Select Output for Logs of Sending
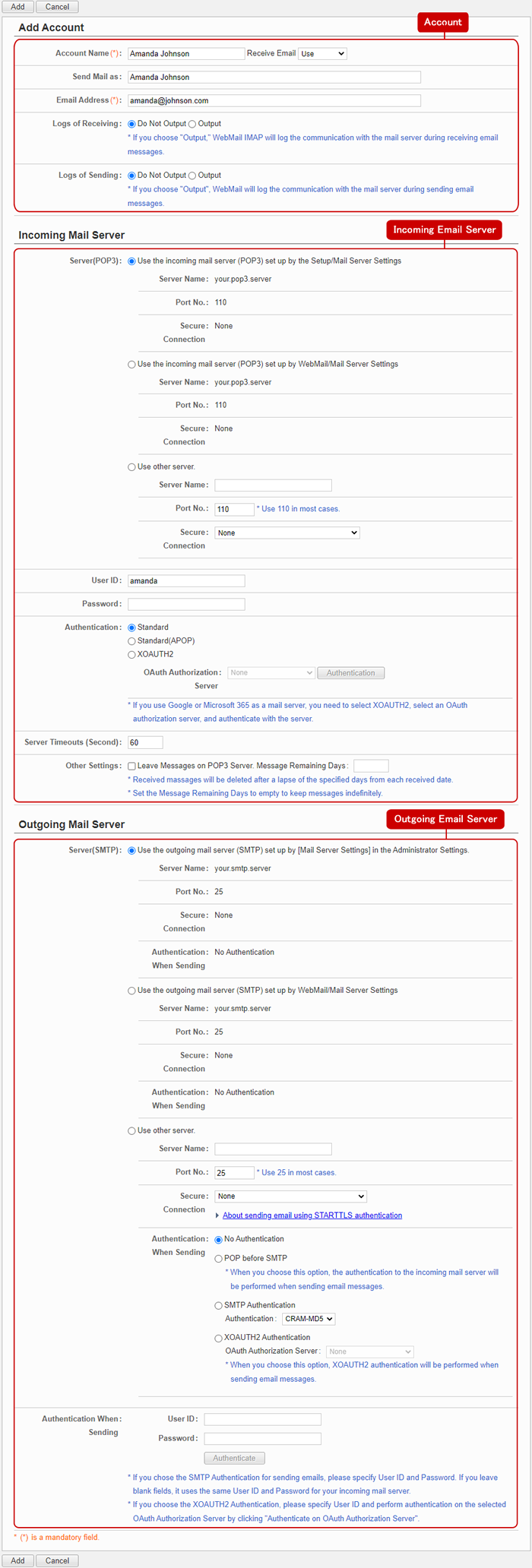 [x=192, y=175]
